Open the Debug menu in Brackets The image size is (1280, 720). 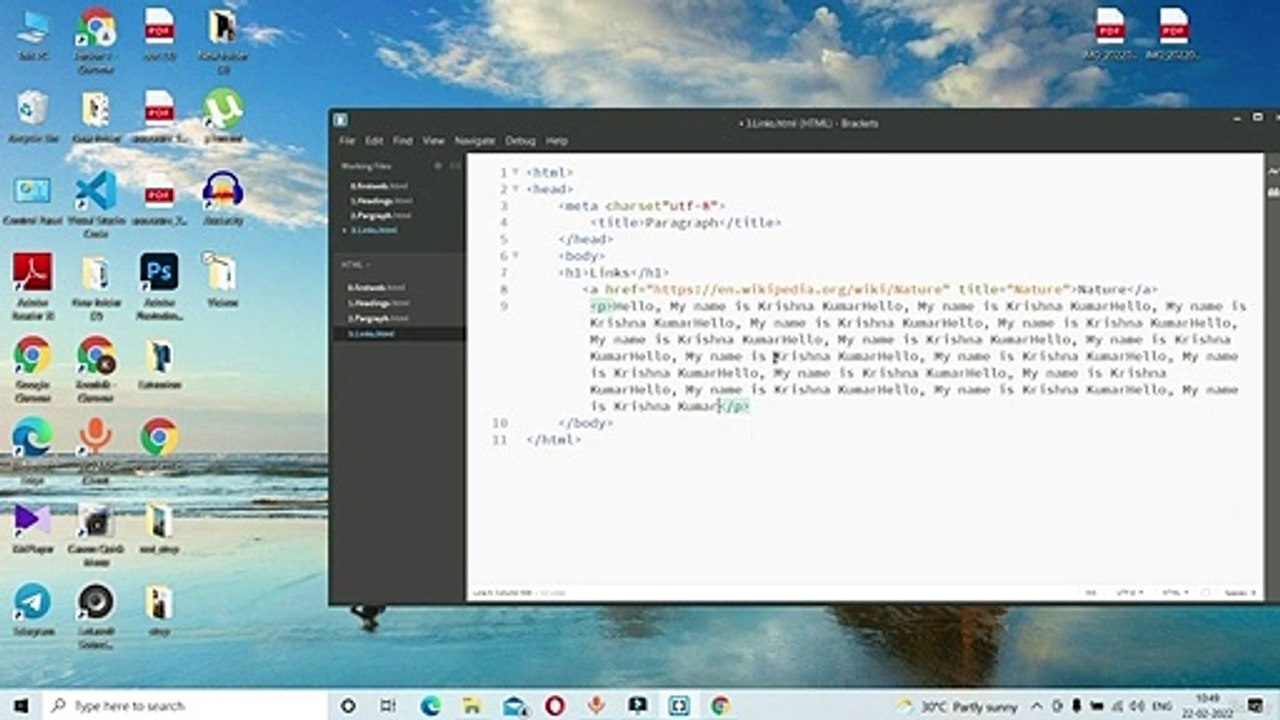click(520, 141)
